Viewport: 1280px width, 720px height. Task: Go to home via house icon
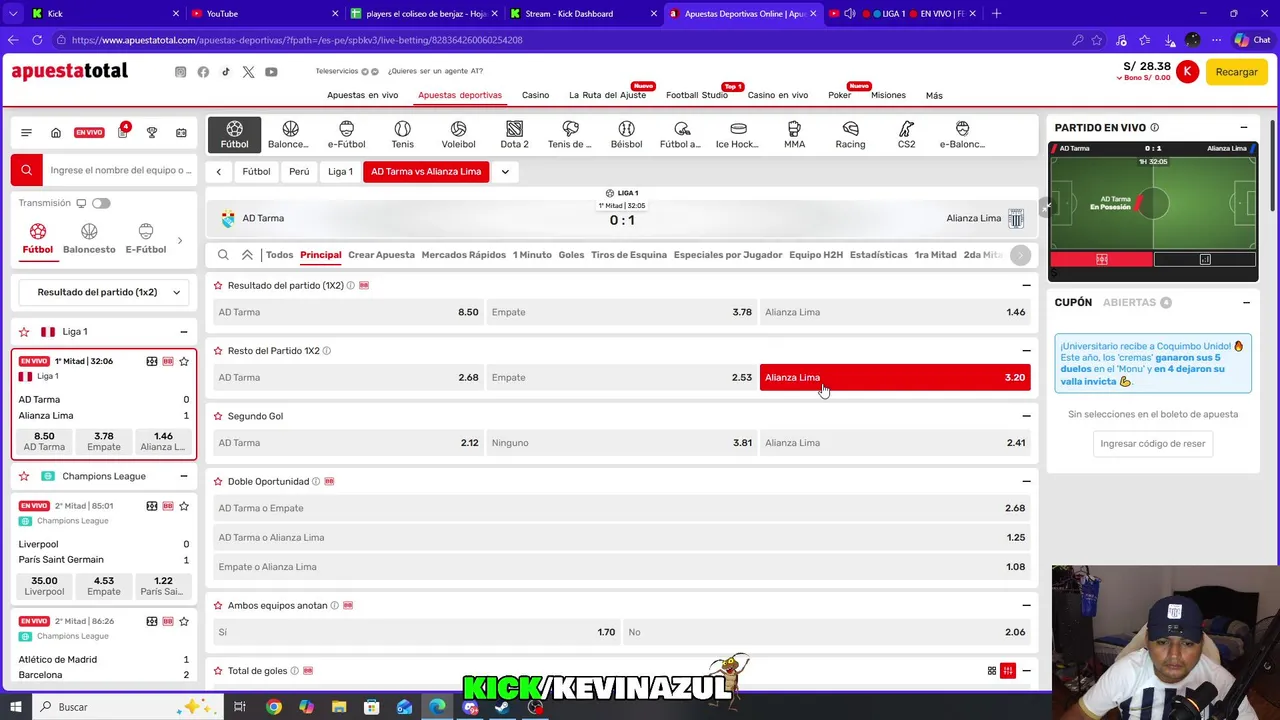[x=56, y=132]
